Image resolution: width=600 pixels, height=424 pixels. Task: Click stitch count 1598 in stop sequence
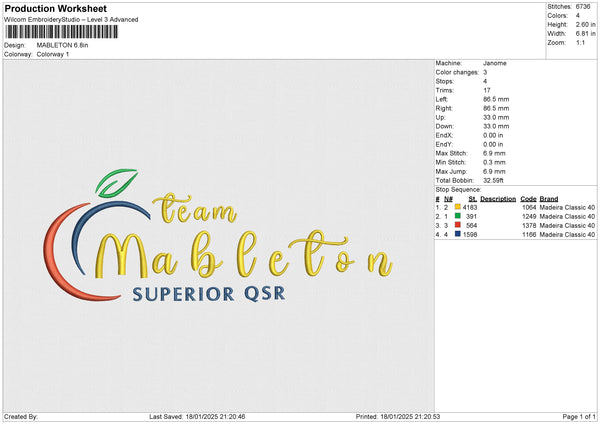coord(470,235)
